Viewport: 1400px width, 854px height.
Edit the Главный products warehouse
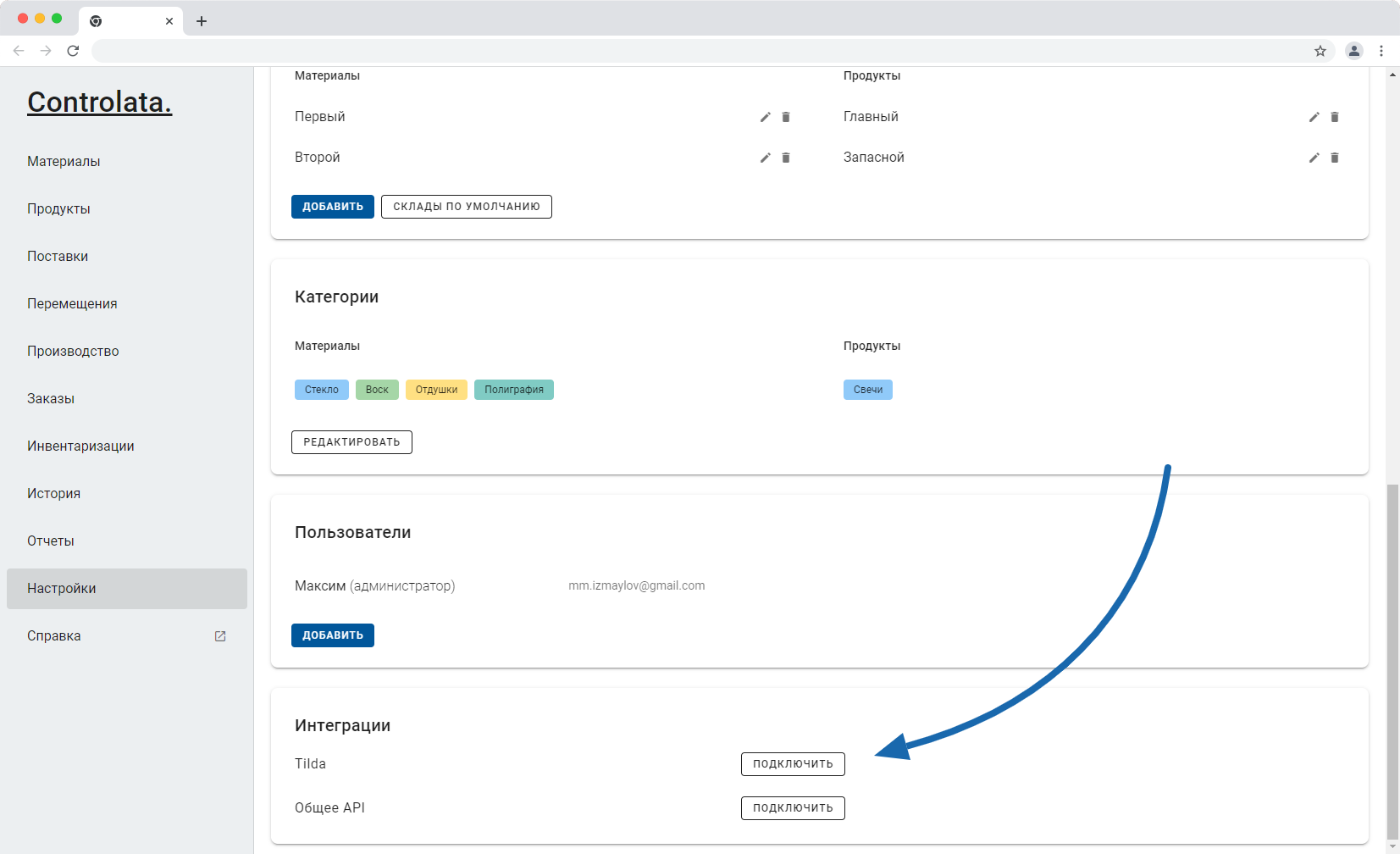(x=1314, y=117)
